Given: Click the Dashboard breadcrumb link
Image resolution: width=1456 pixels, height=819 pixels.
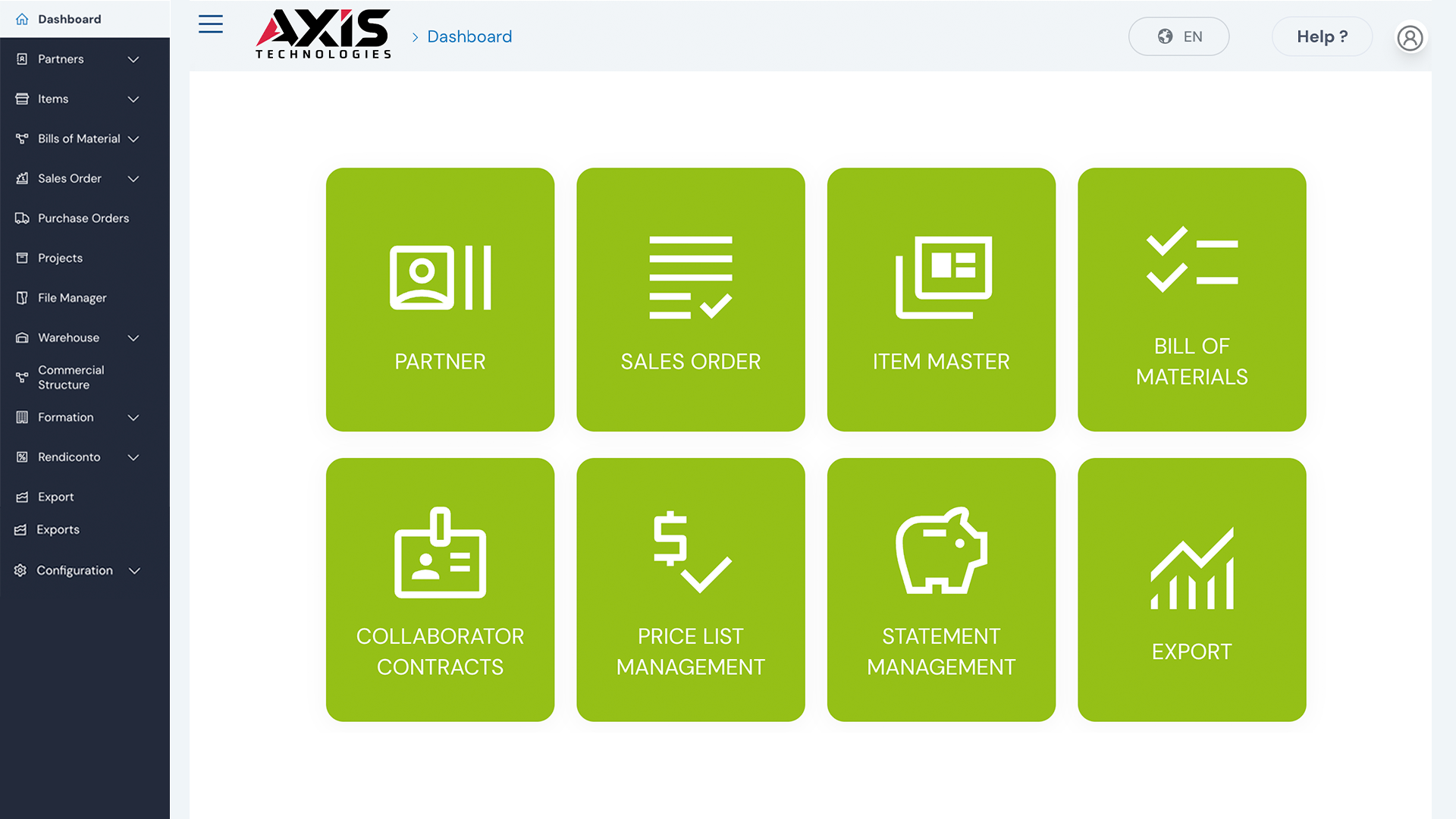Looking at the screenshot, I should (x=469, y=36).
